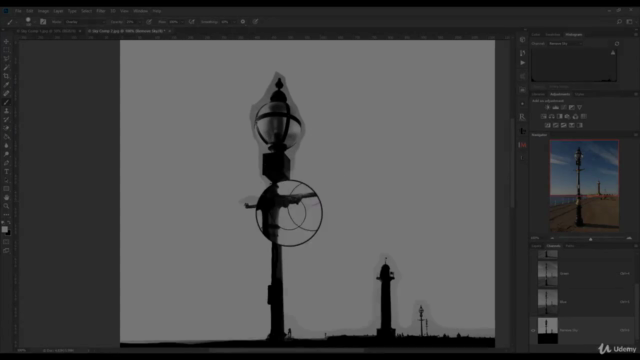Switch to the Paths panel tab

click(x=569, y=246)
